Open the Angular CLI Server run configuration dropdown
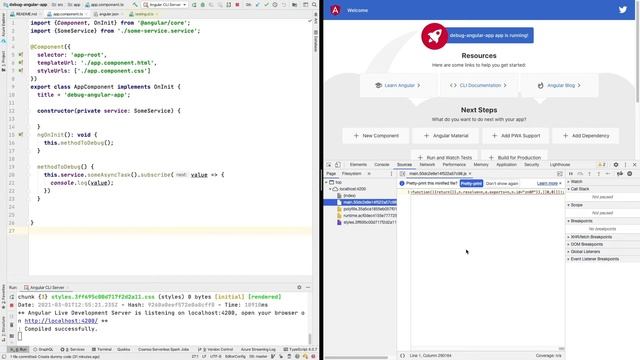The height and width of the screenshot is (360, 640). coord(165,4)
